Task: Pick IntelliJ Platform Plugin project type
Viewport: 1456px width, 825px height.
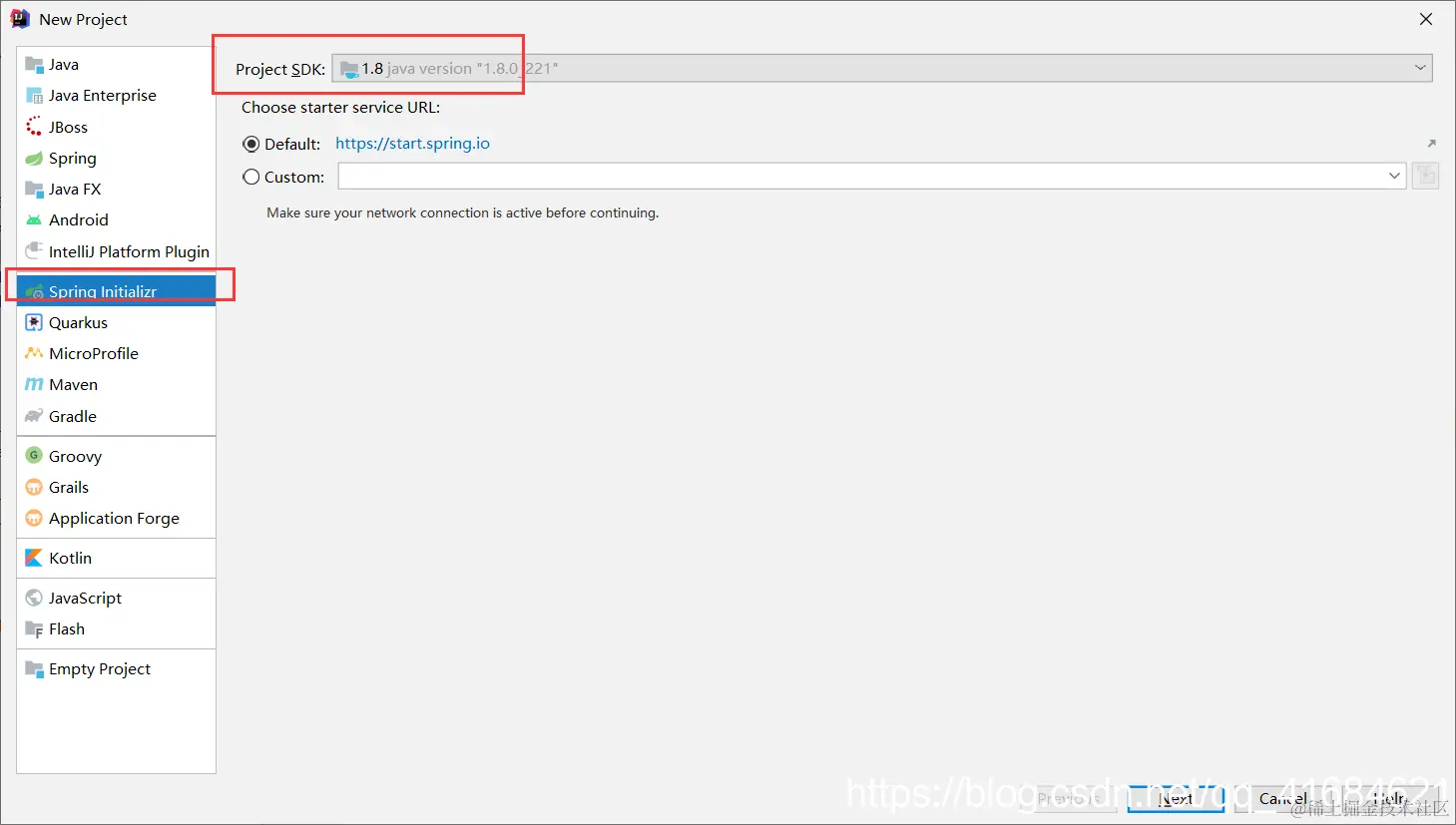Action: (116, 251)
